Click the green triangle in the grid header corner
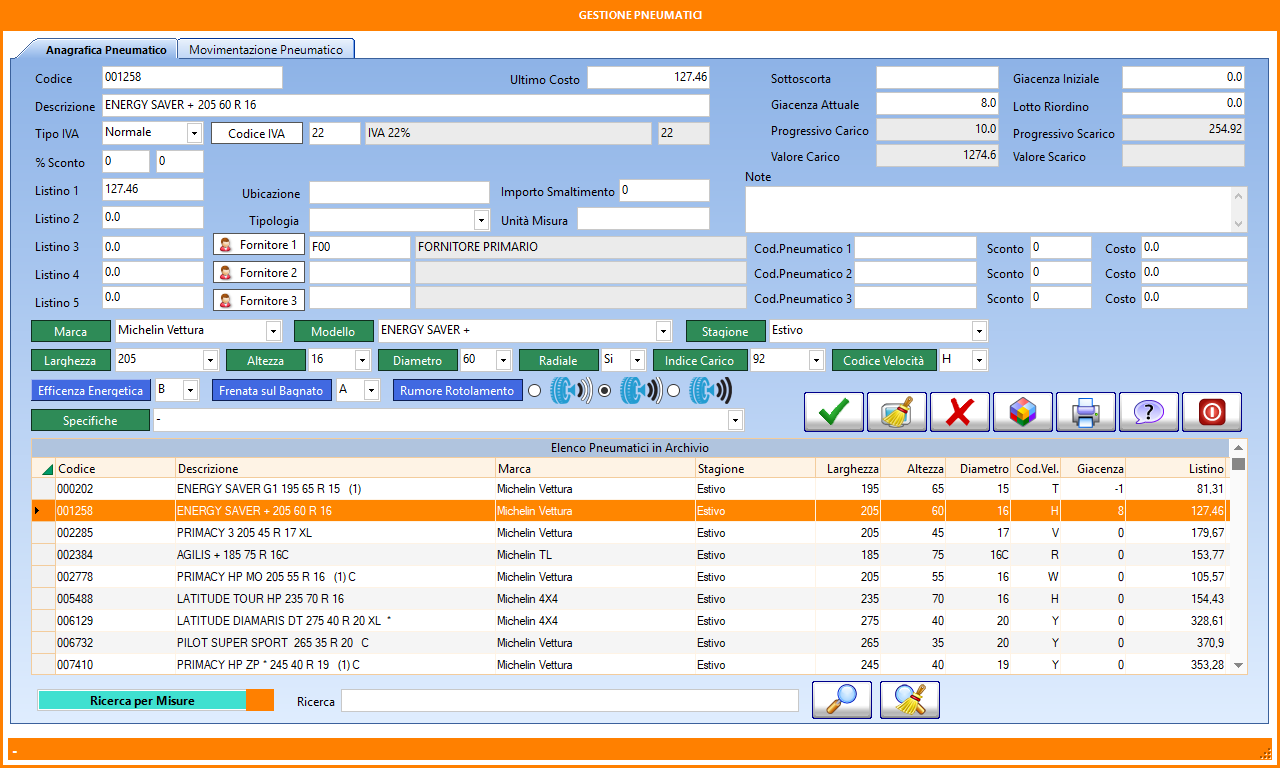This screenshot has height=768, width=1280. coord(47,469)
